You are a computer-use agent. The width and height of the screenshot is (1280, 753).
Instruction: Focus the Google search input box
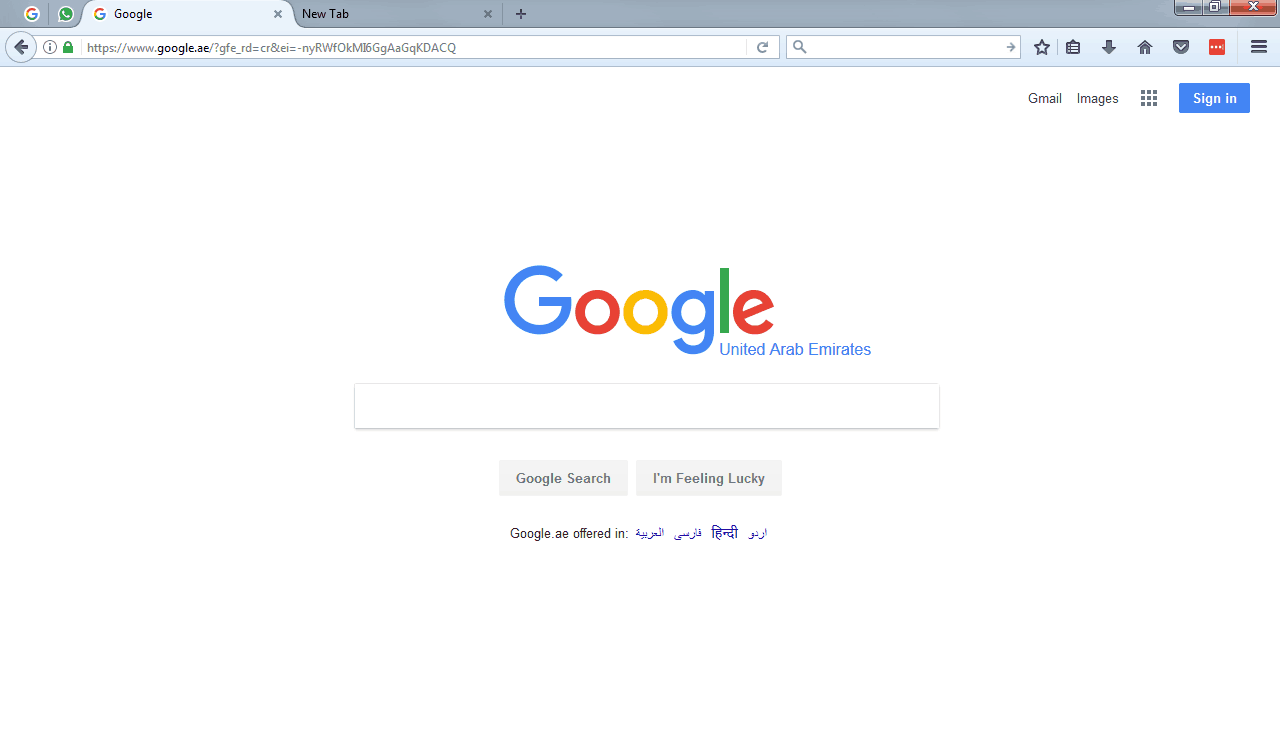click(647, 406)
